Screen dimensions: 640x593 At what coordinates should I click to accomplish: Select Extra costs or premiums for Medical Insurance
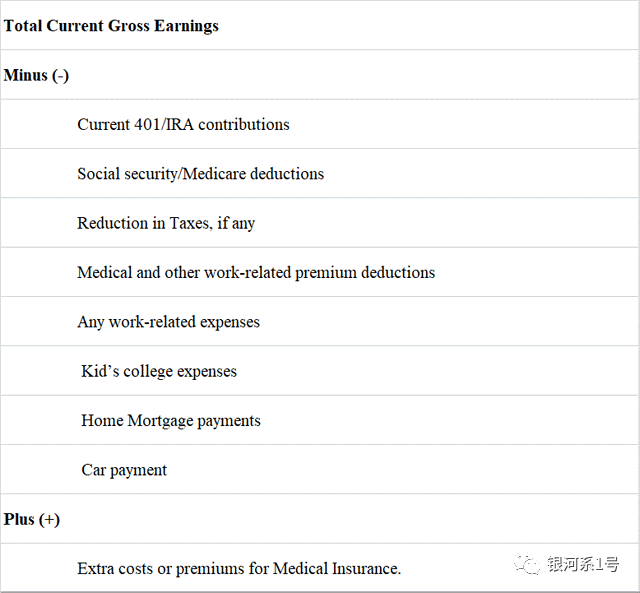pos(239,569)
